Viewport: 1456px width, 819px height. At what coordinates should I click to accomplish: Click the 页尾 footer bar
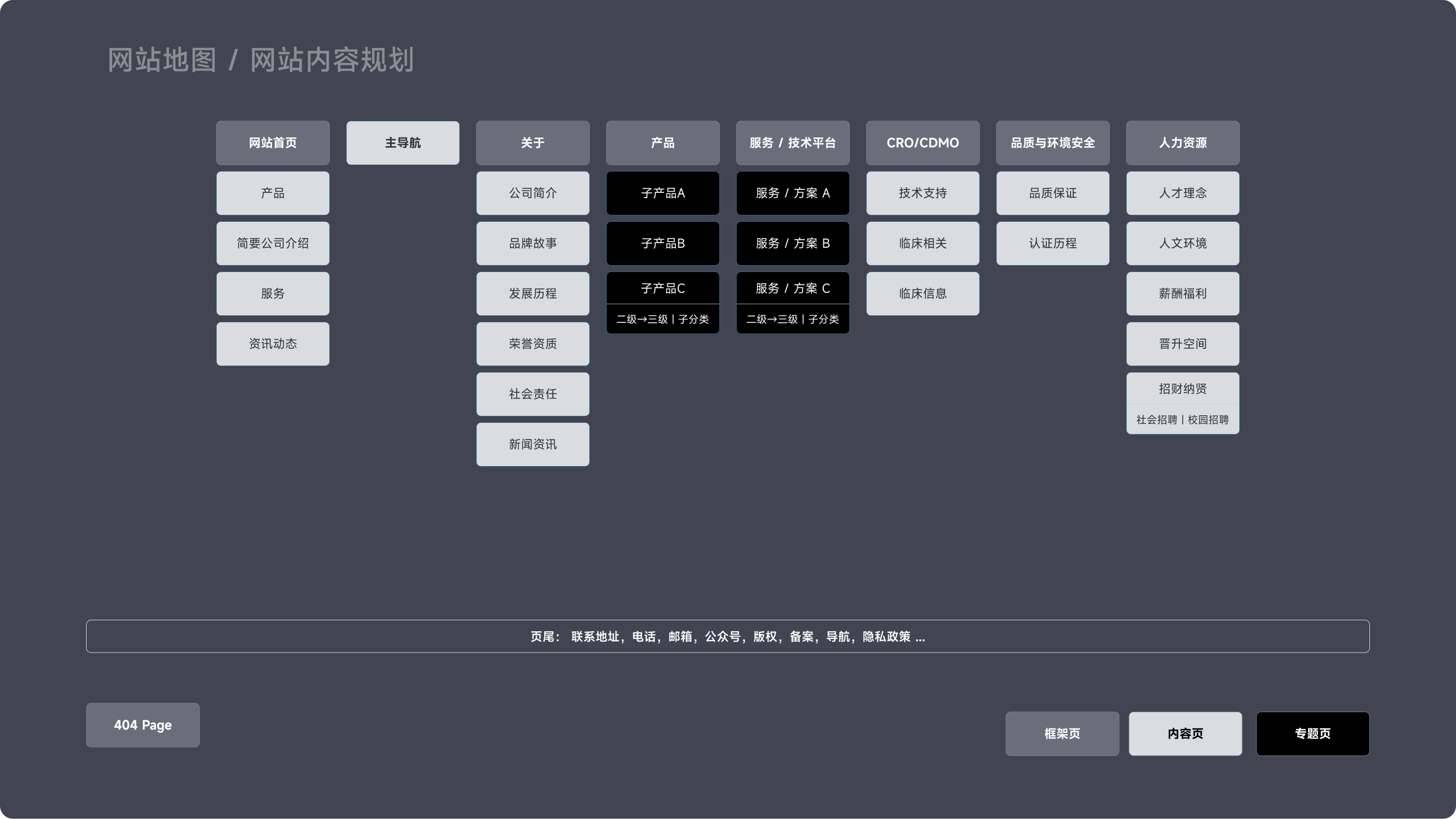pyautogui.click(x=727, y=636)
